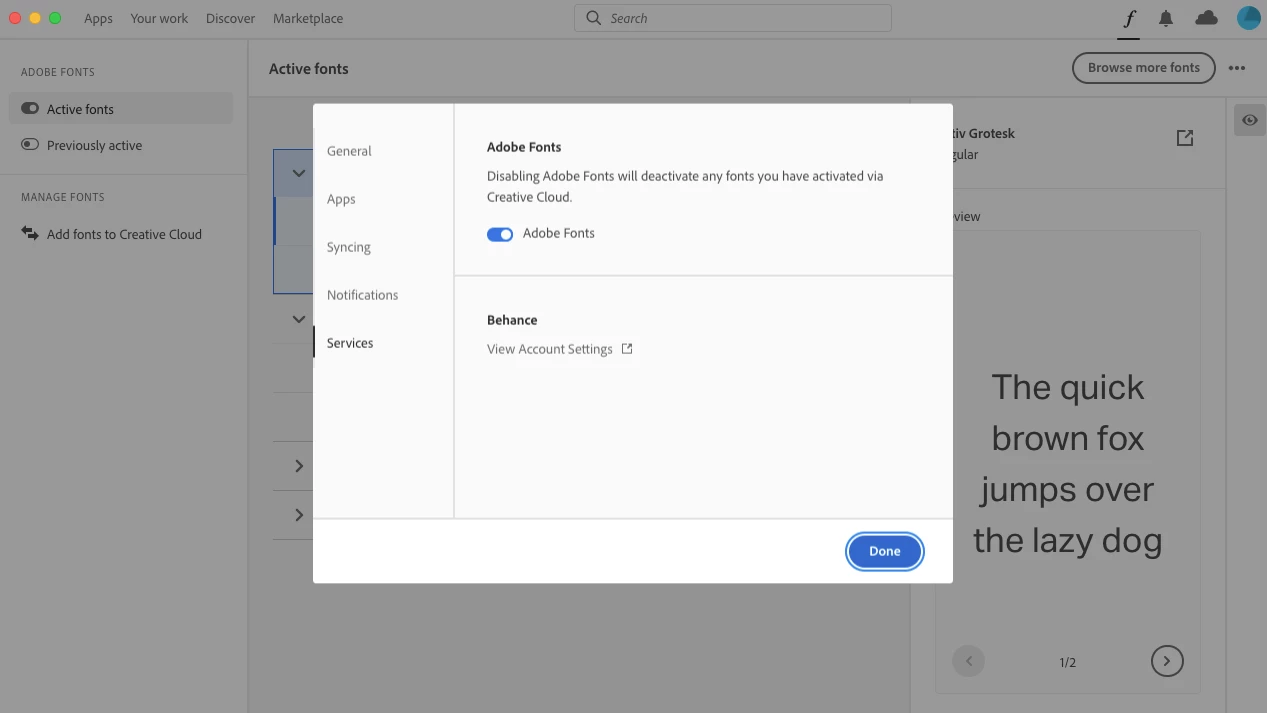Go to Marketplace in top navigation
Image resolution: width=1267 pixels, height=713 pixels.
pyautogui.click(x=308, y=18)
